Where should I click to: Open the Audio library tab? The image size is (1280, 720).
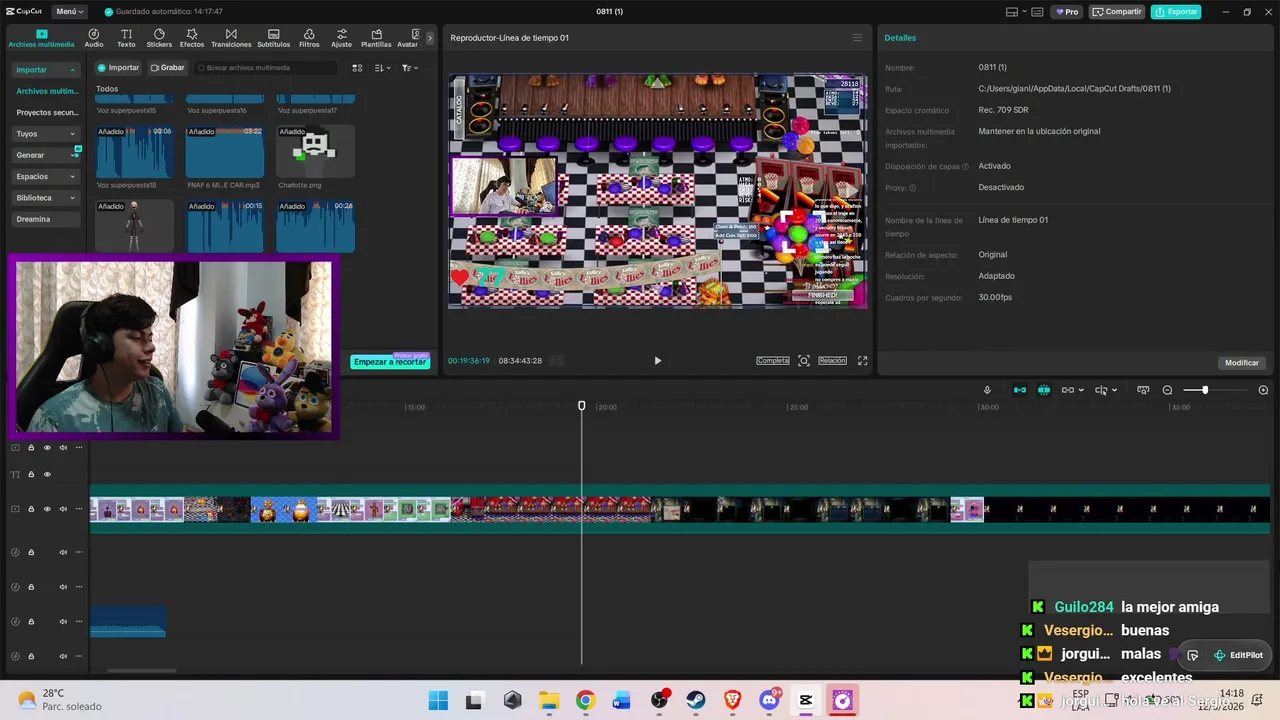(94, 38)
